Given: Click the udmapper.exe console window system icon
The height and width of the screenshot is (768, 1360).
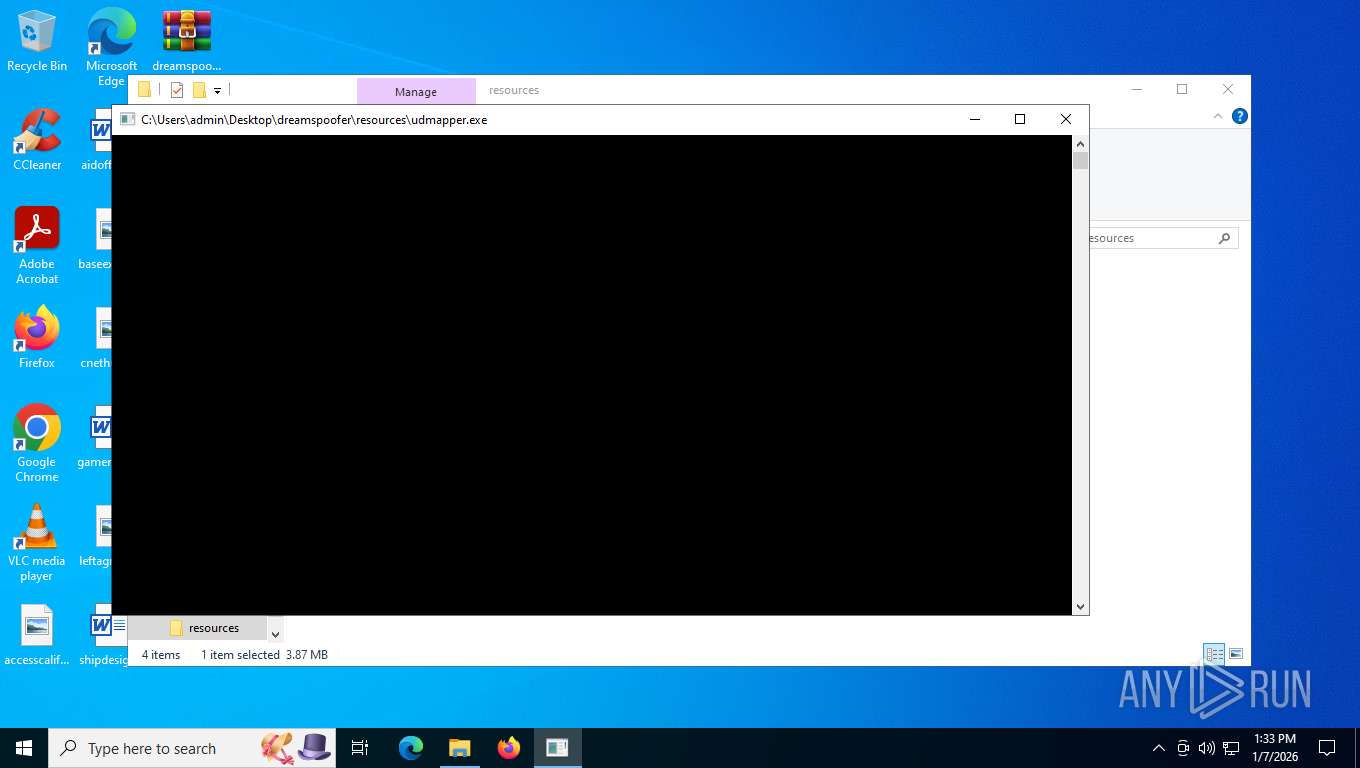Looking at the screenshot, I should (x=127, y=120).
